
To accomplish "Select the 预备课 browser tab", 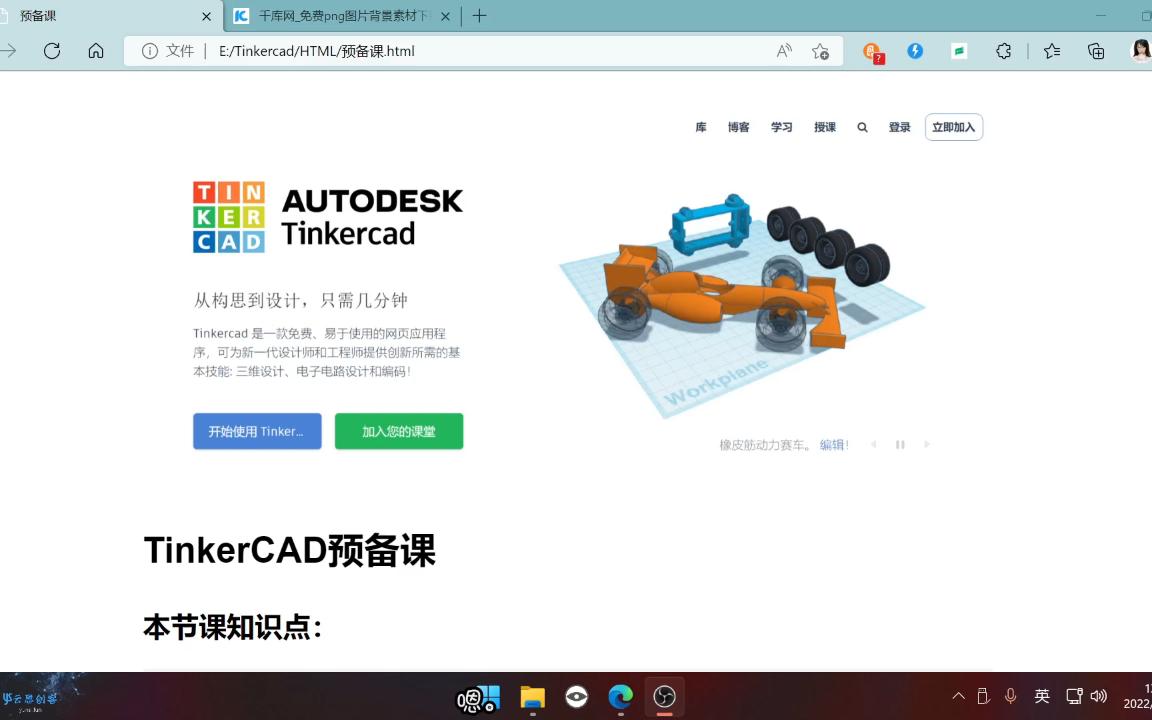I will click(100, 16).
